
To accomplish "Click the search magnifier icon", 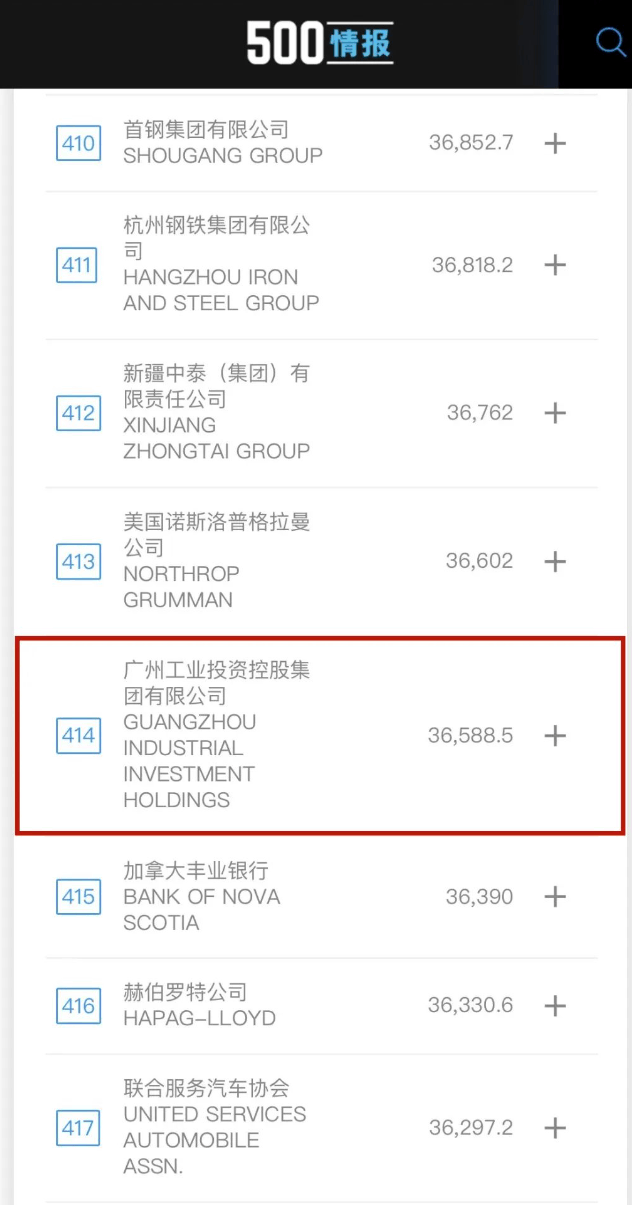I will point(609,42).
